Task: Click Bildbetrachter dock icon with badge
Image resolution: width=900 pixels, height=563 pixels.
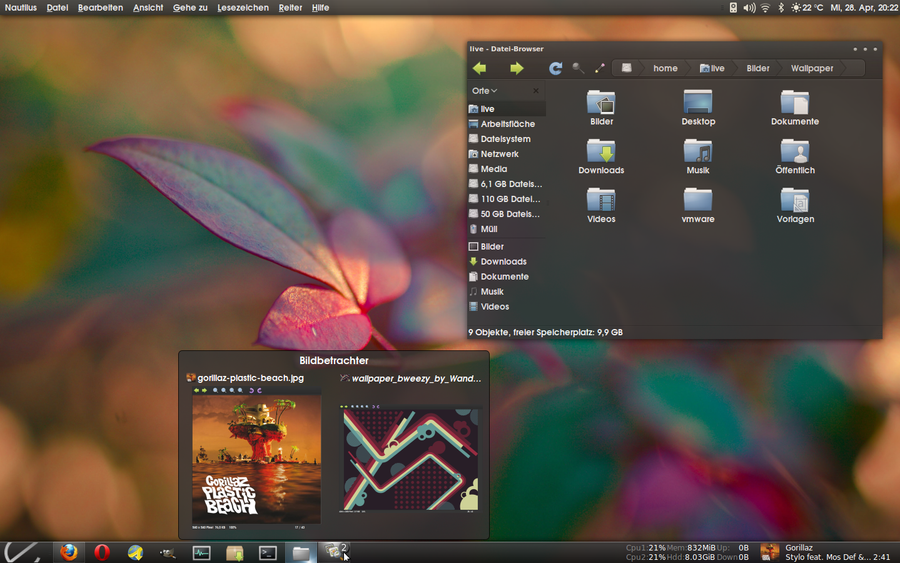Action: (334, 552)
